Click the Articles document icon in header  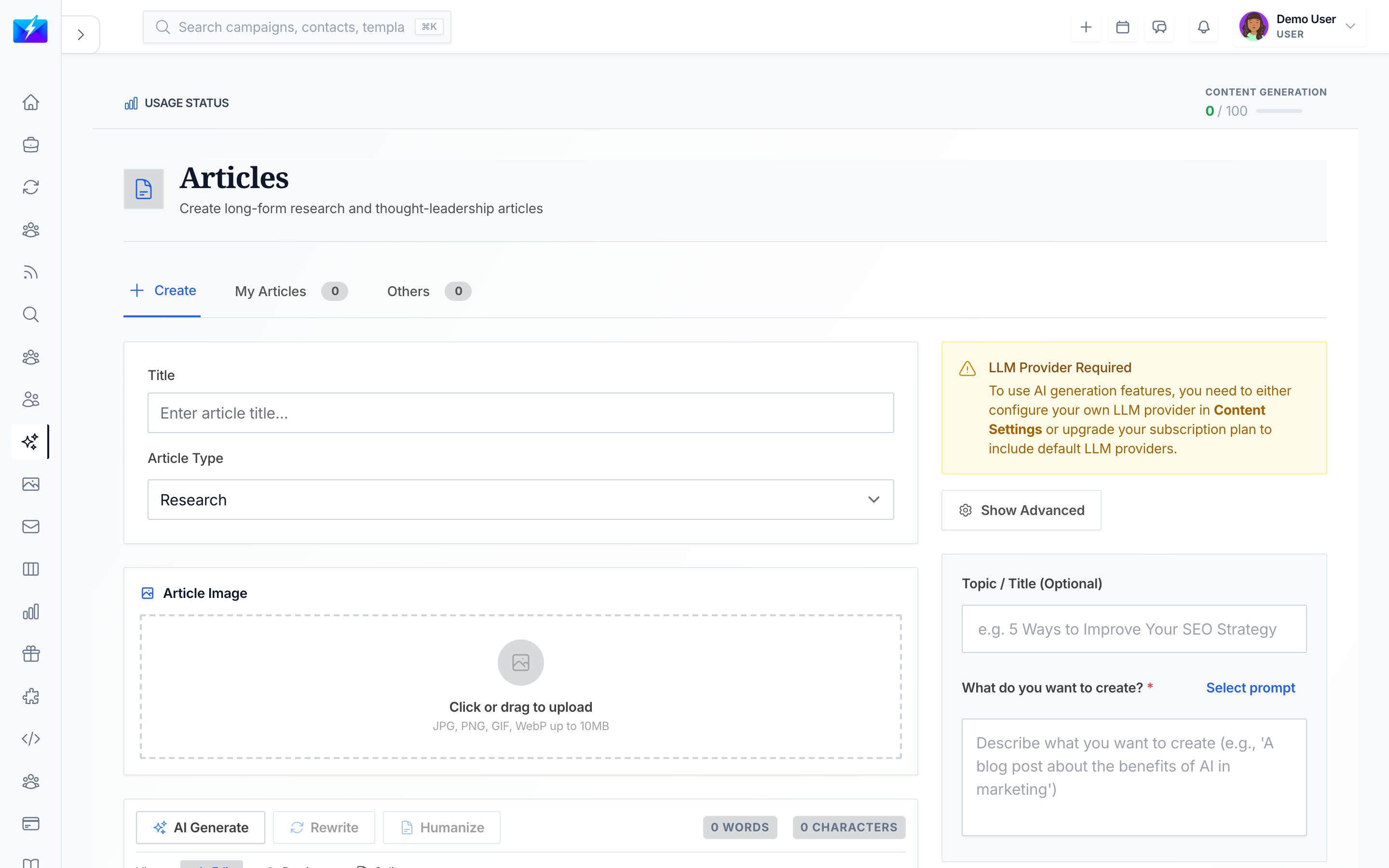(x=144, y=189)
